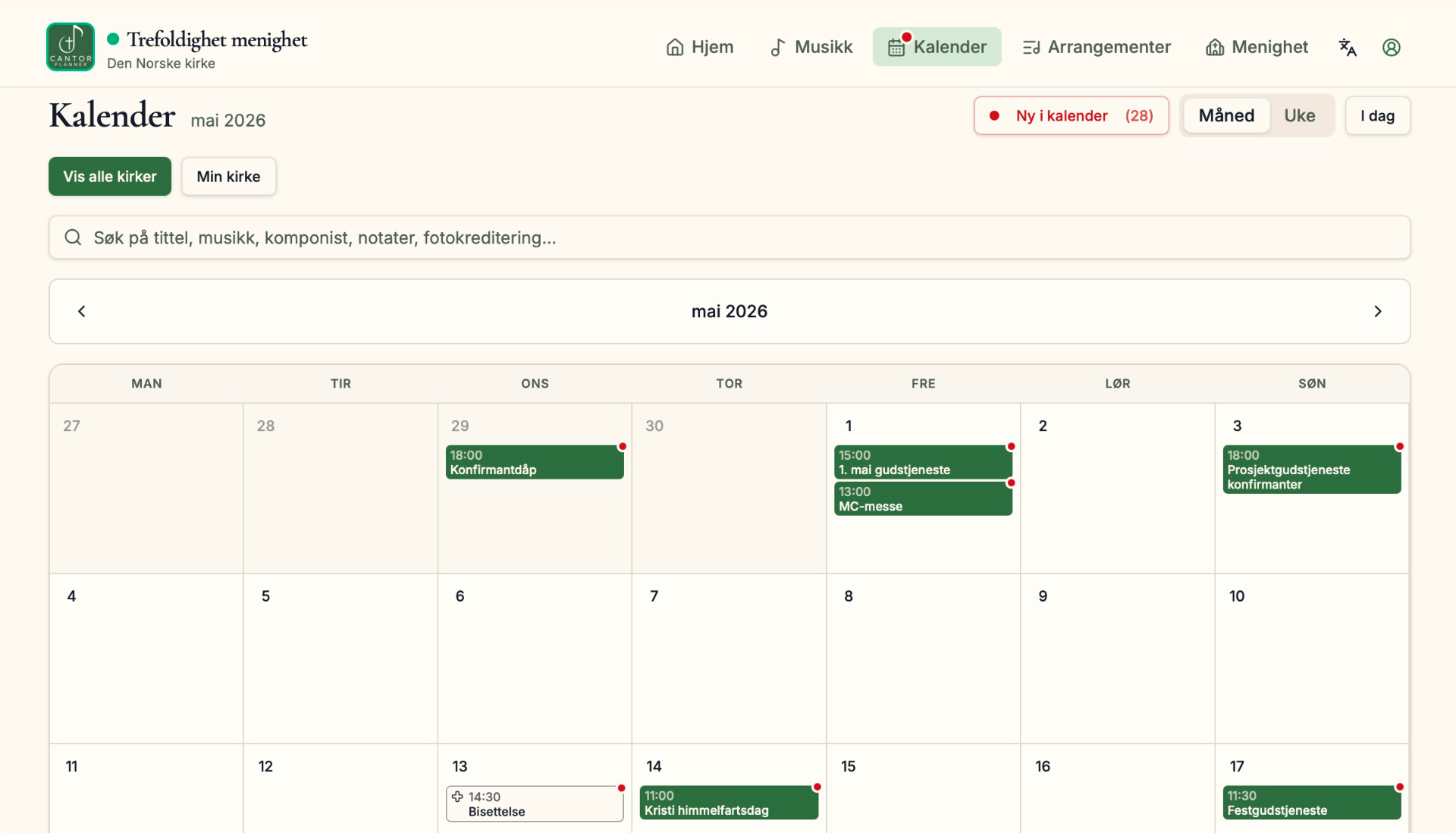Open the Hjem navigation item
1456x833 pixels.
coord(700,47)
